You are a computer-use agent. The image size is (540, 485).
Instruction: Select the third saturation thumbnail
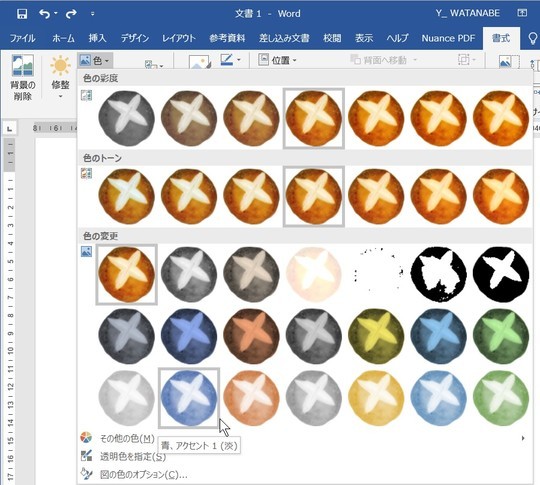pyautogui.click(x=251, y=118)
